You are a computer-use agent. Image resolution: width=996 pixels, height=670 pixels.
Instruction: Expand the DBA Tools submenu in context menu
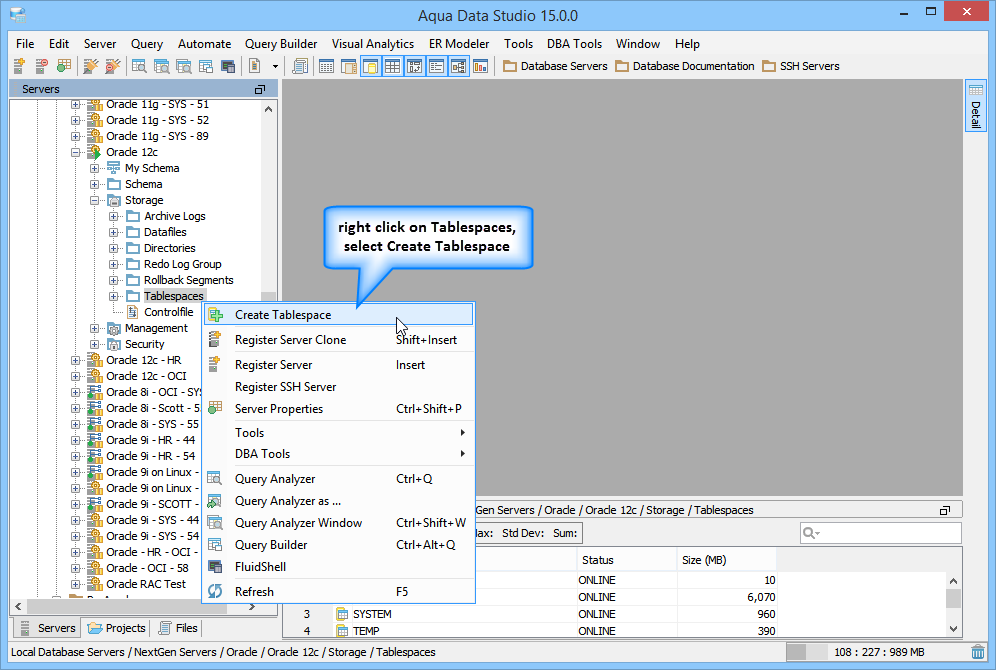[339, 453]
